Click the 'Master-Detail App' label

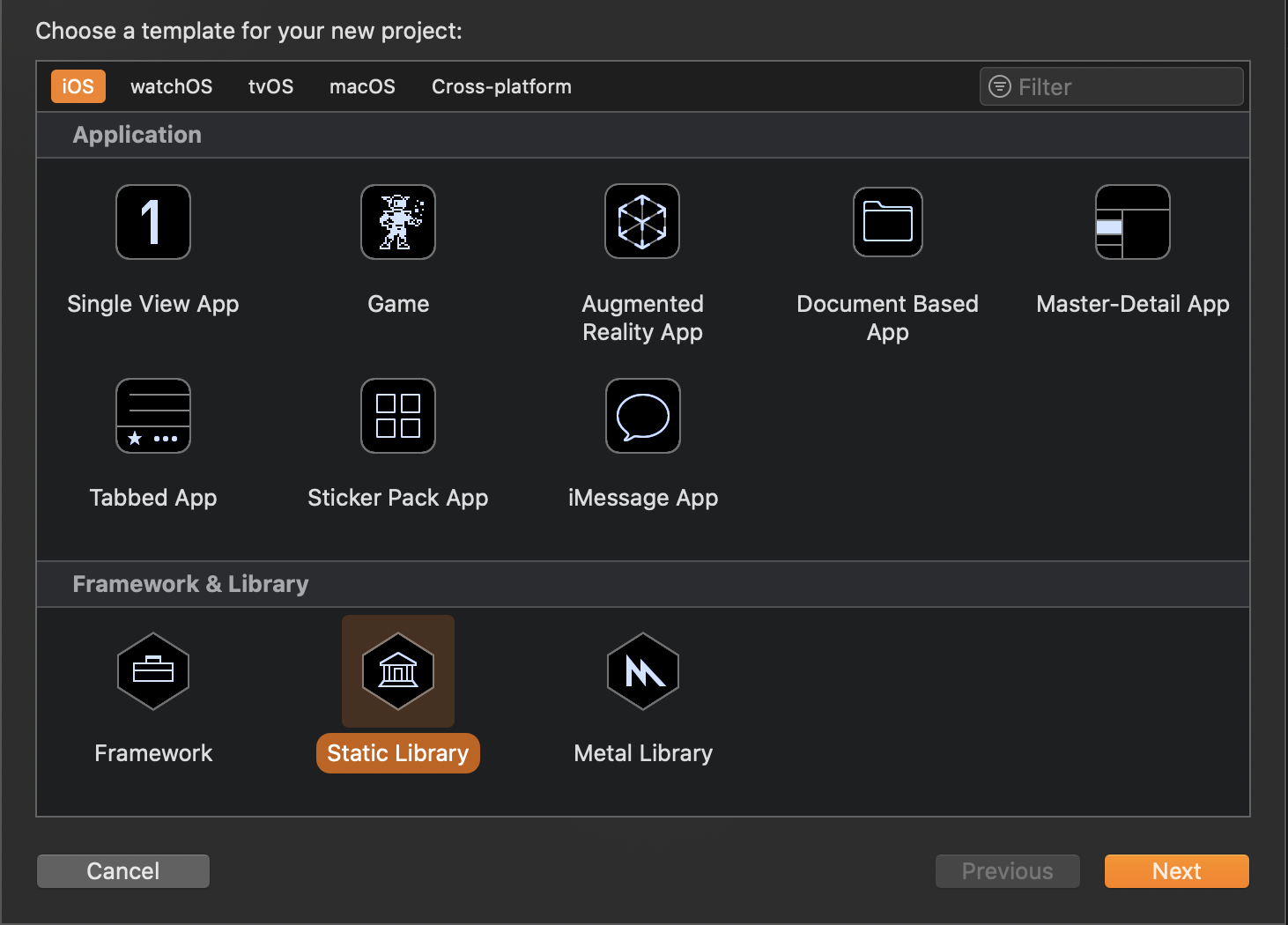tap(1133, 304)
